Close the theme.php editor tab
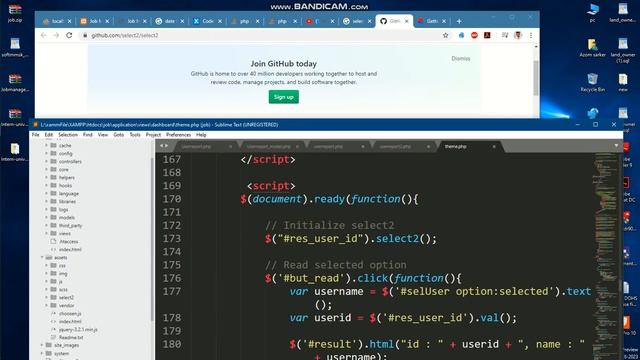Viewport: 640px width, 360px height. tap(494, 147)
